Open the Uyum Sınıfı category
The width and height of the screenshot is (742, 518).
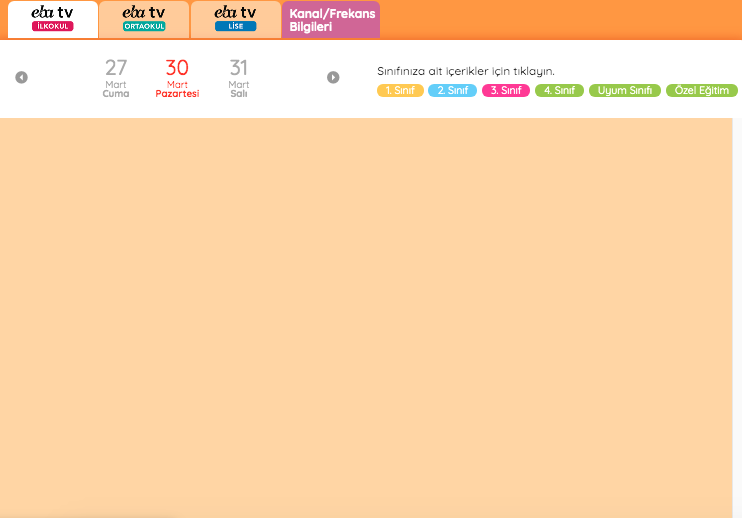(624, 91)
